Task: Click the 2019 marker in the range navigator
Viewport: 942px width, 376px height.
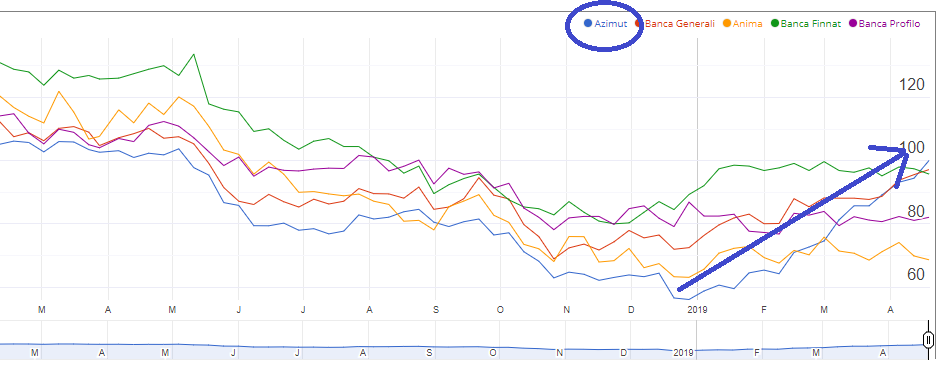Action: [x=683, y=353]
